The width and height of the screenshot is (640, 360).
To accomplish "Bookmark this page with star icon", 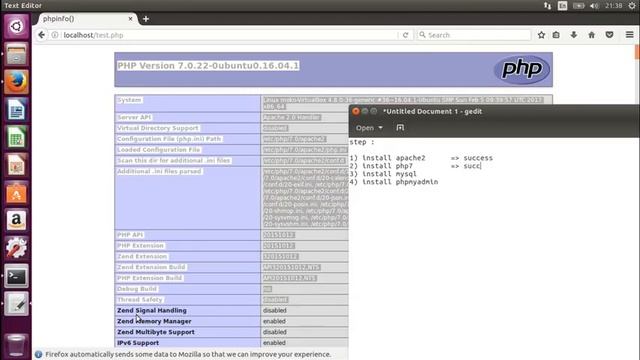I will (x=541, y=35).
